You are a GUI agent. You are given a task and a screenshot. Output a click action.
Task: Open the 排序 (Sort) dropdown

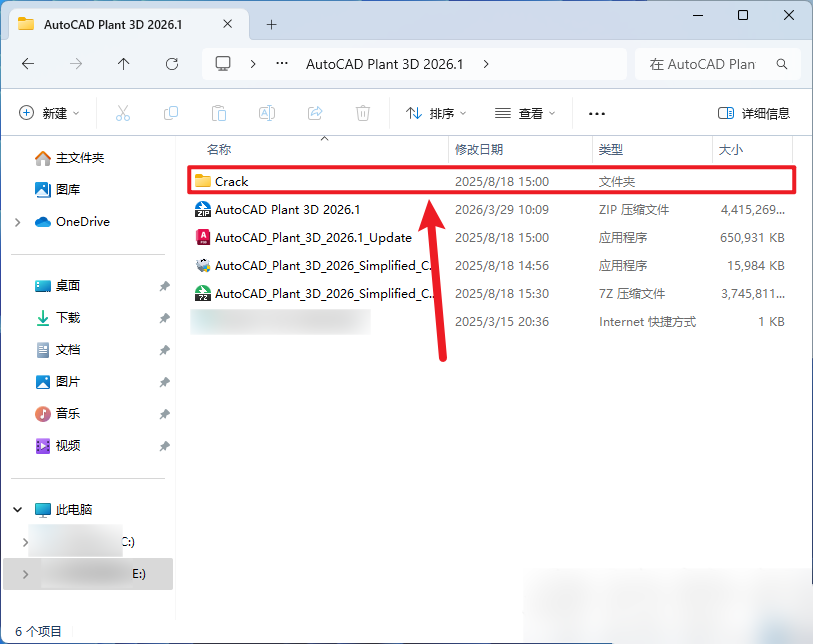point(436,113)
